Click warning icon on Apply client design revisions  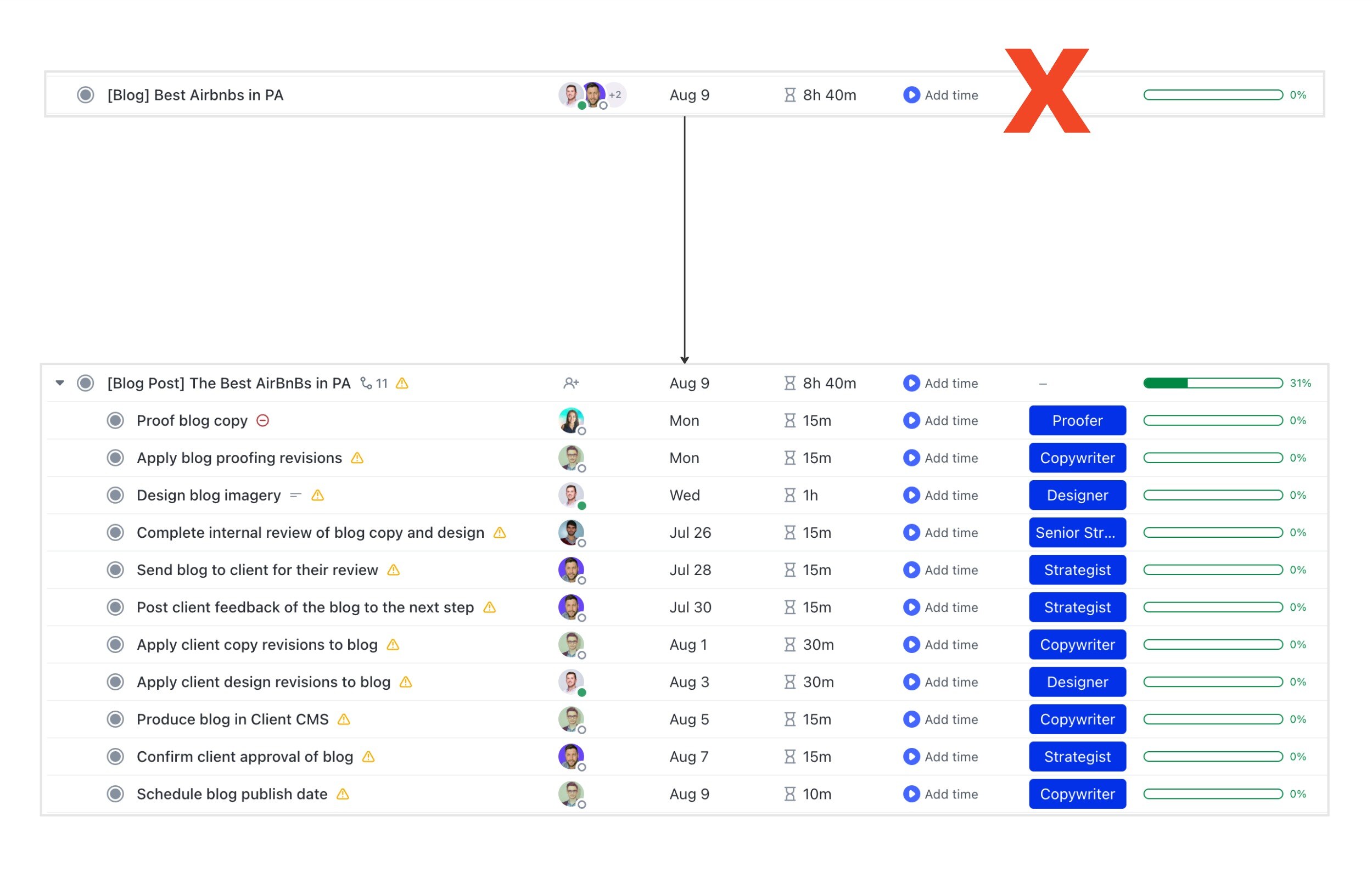point(405,682)
